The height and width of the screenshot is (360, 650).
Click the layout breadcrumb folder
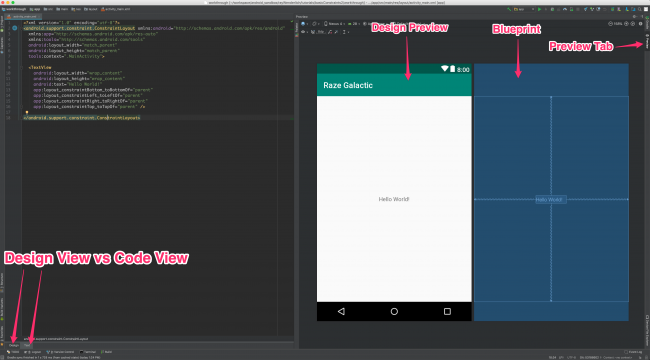[91, 9]
